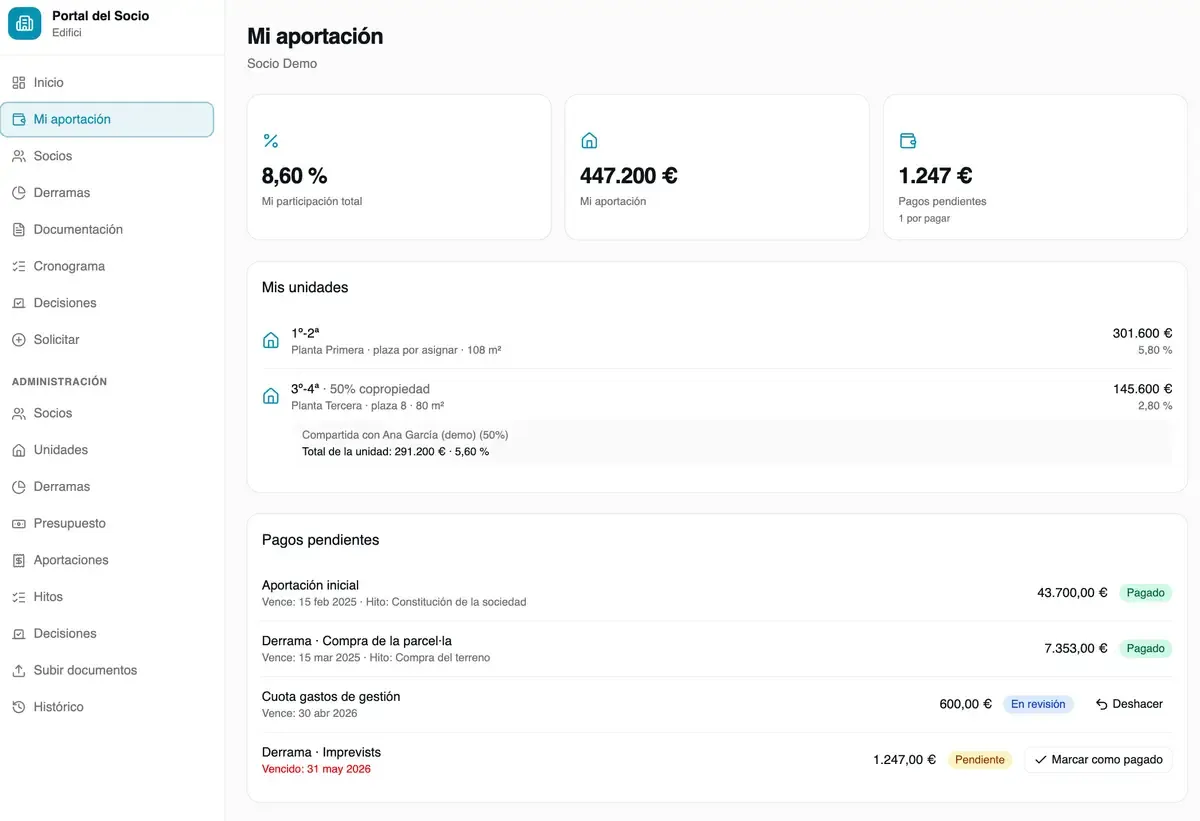
Task: Click the receipt icon beside Aportaciones
Action: coord(18,560)
